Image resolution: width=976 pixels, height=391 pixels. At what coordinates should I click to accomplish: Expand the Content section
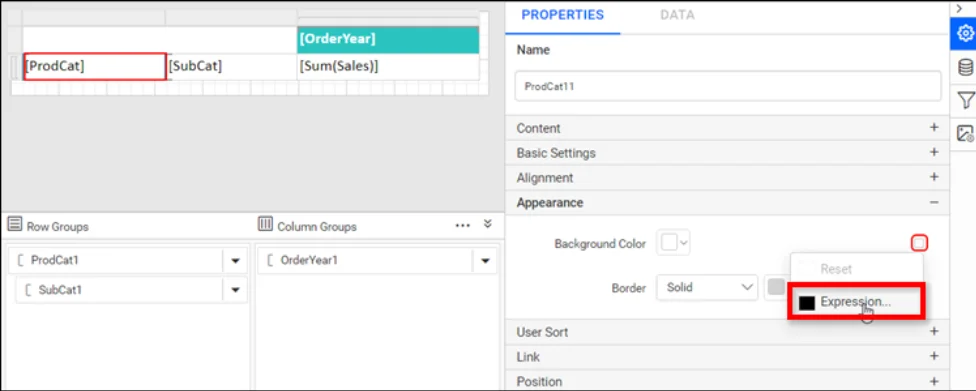click(x=728, y=128)
